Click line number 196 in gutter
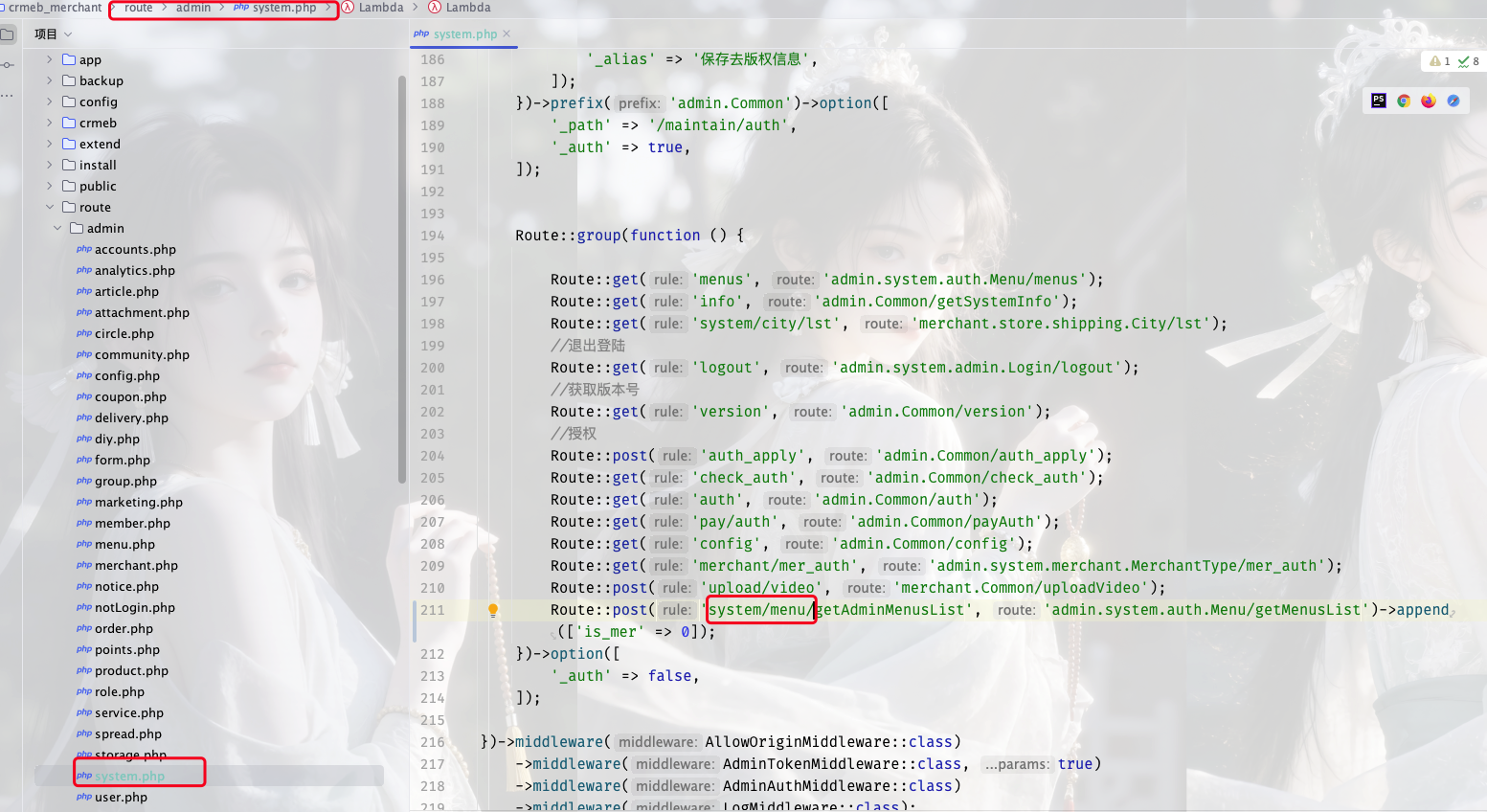 433,280
